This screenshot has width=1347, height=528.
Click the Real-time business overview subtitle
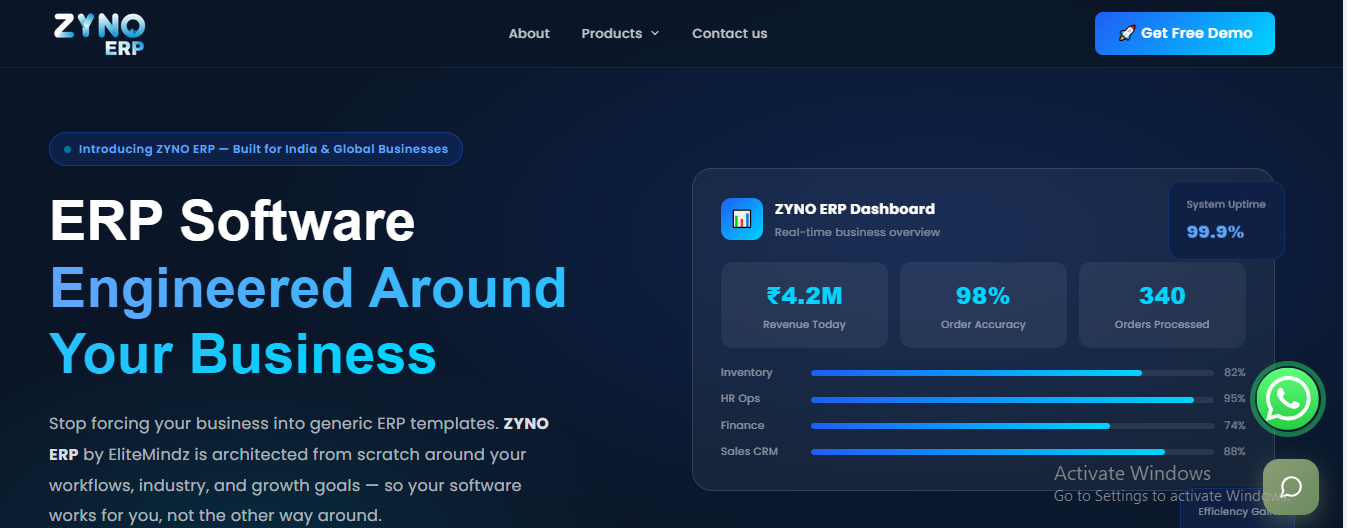857,232
